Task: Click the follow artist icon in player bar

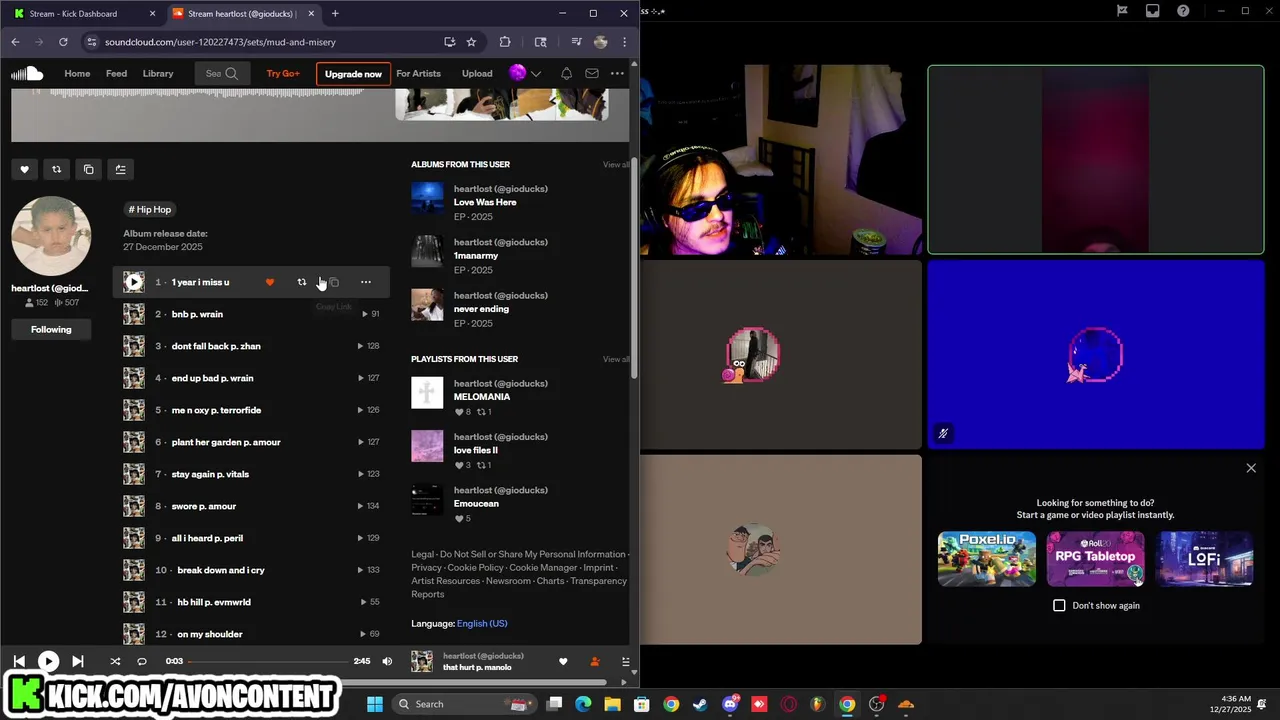Action: (594, 661)
